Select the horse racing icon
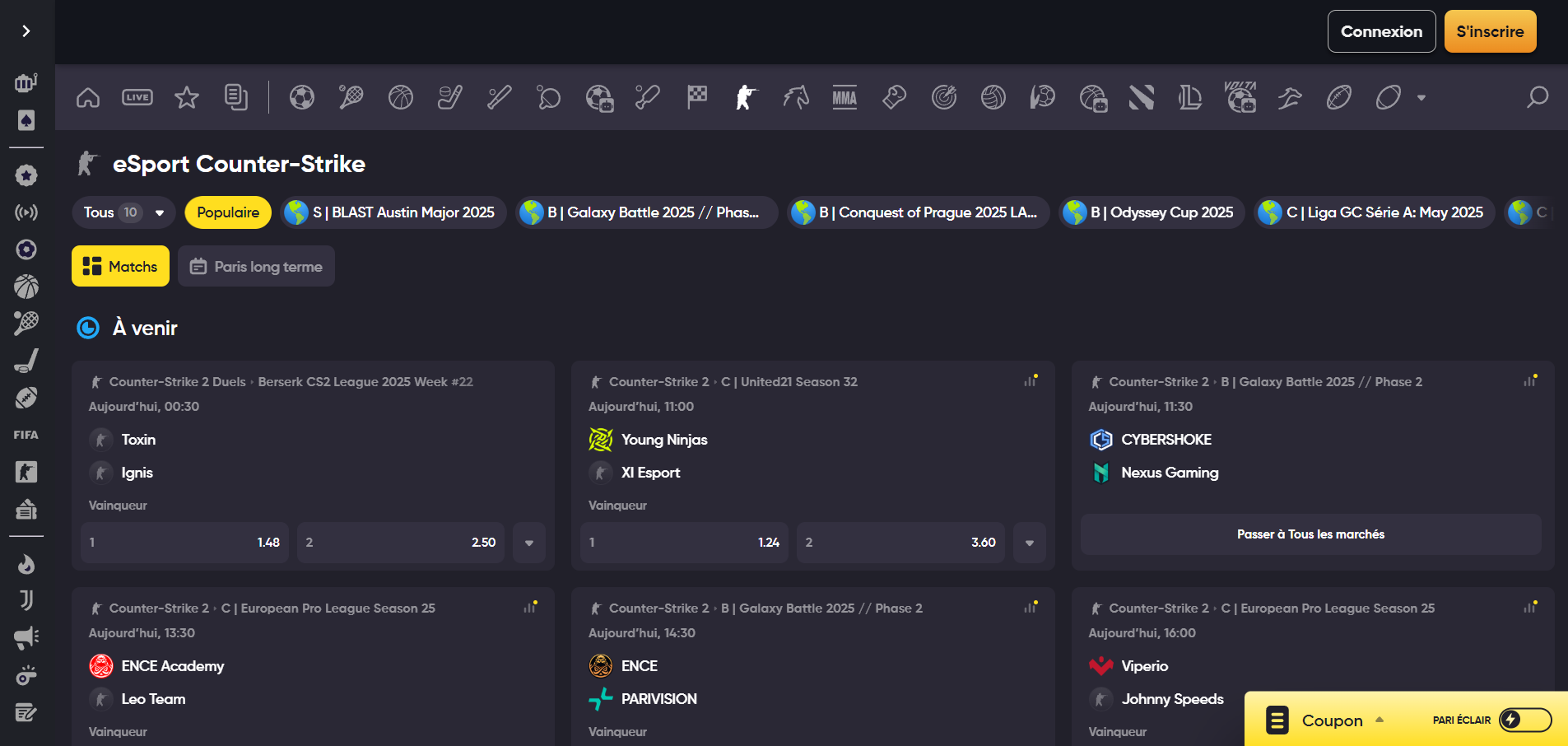 (796, 97)
